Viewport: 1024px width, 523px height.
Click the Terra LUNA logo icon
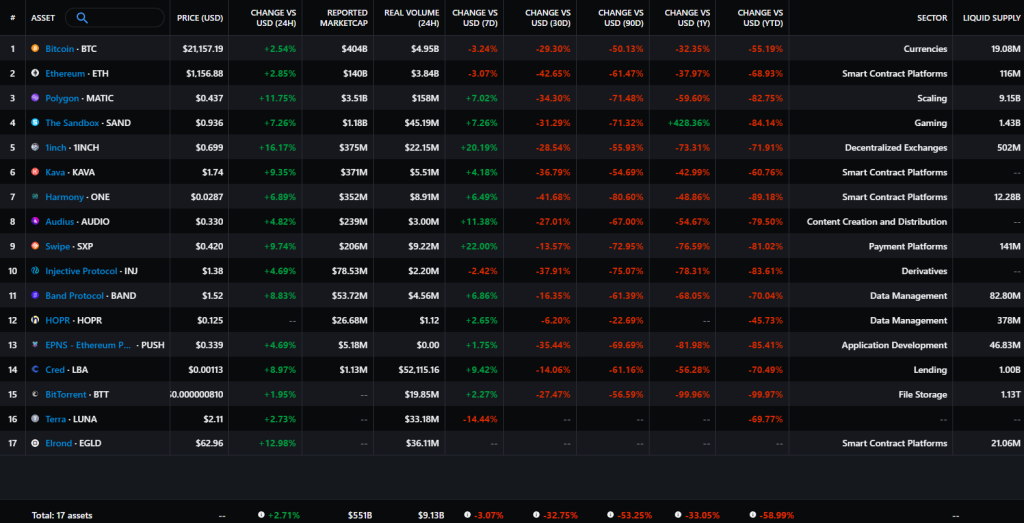[35, 419]
